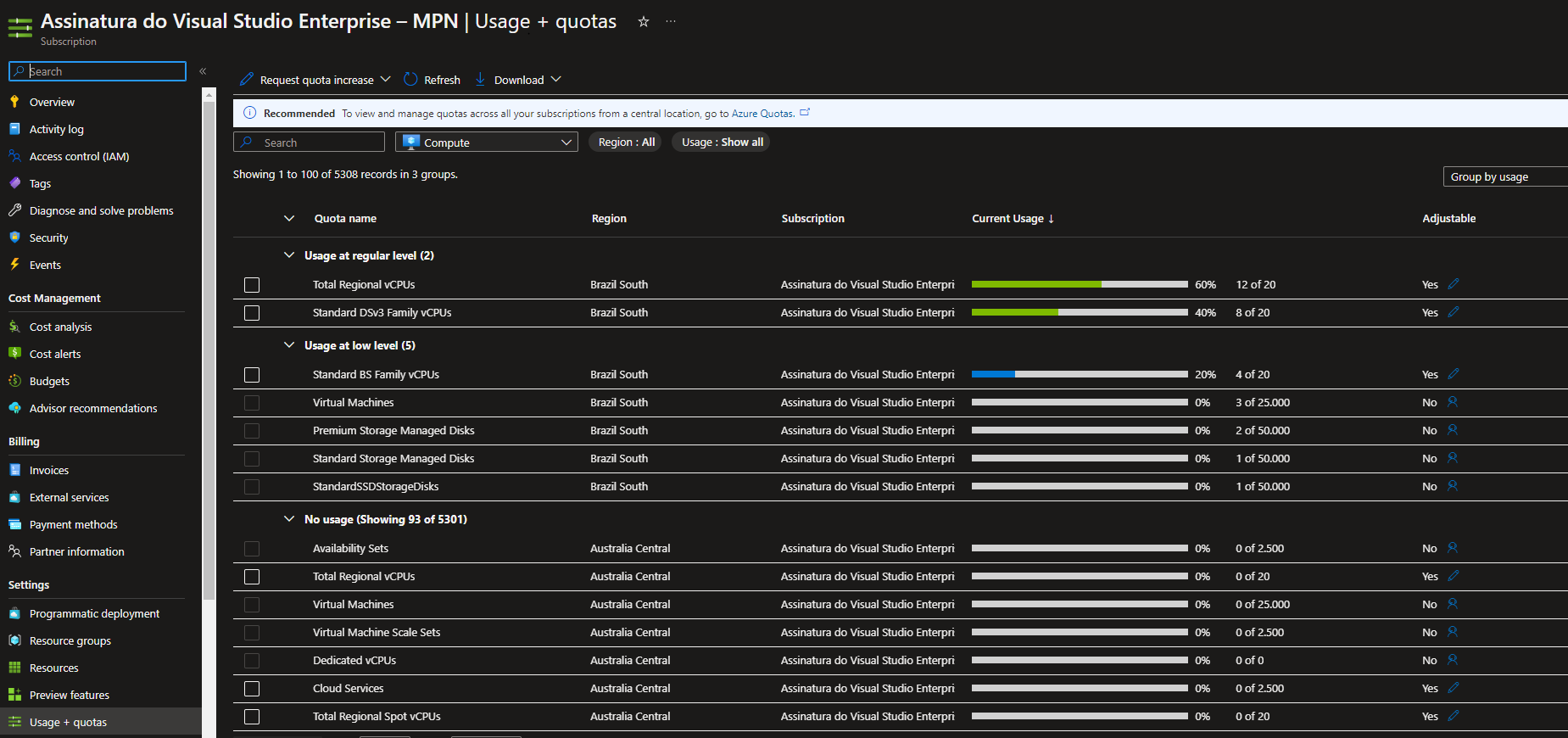Image resolution: width=1568 pixels, height=738 pixels.
Task: Click the pencil edit icon for Standard DSv3 Family vCPUs
Action: 1454,312
